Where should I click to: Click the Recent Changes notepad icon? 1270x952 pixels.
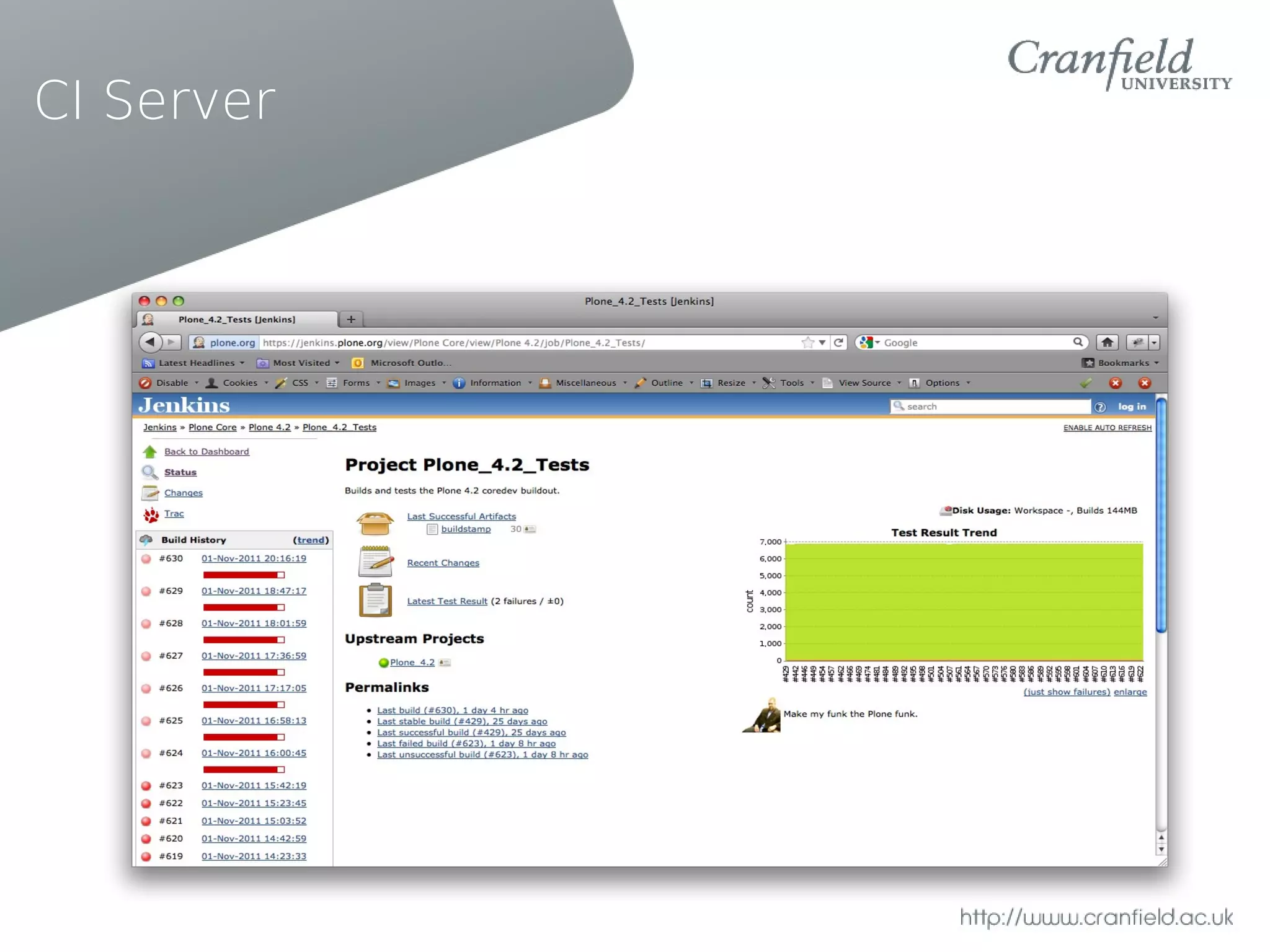tap(376, 562)
